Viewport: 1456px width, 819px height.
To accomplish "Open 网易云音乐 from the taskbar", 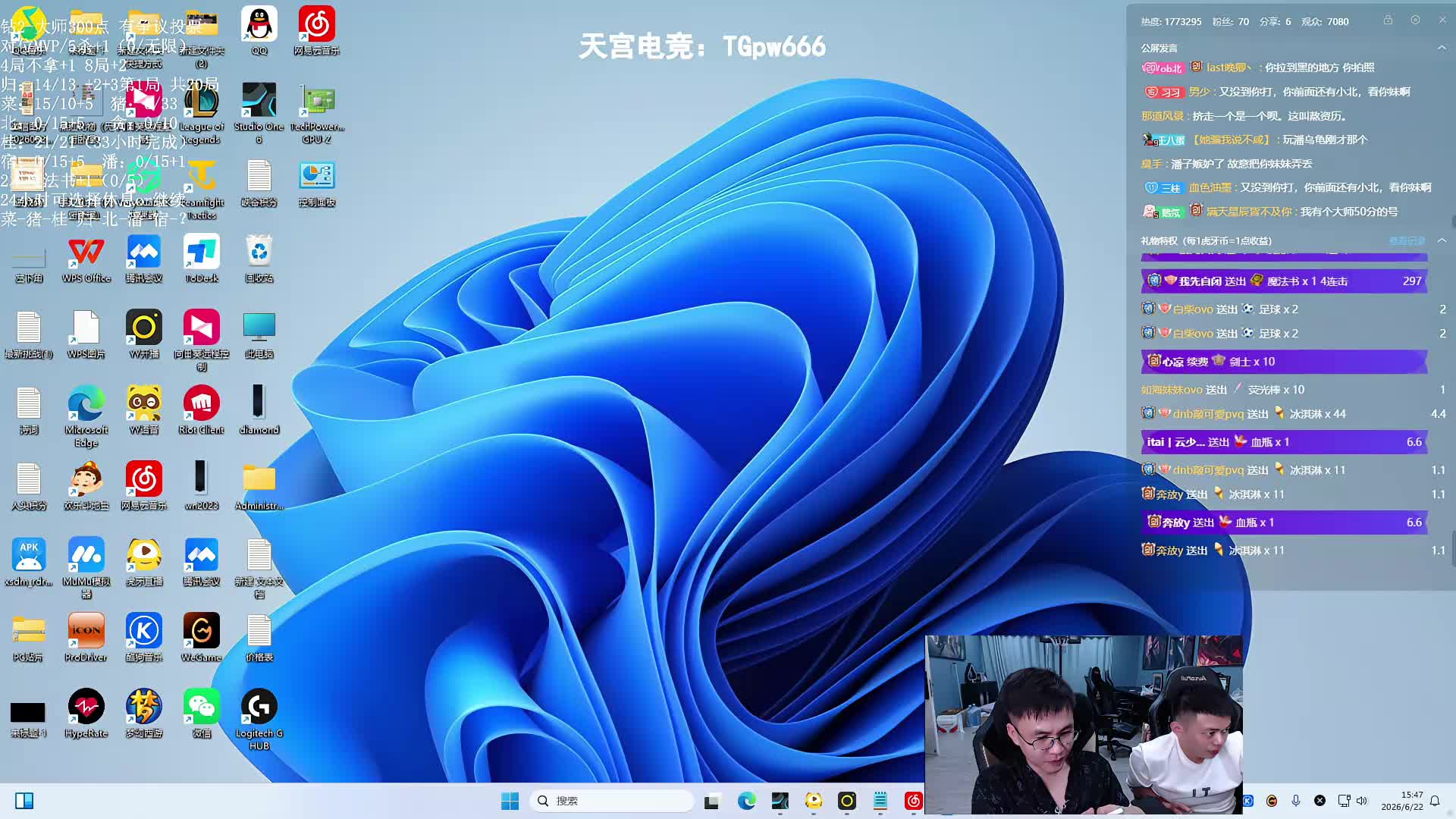I will coord(914,801).
